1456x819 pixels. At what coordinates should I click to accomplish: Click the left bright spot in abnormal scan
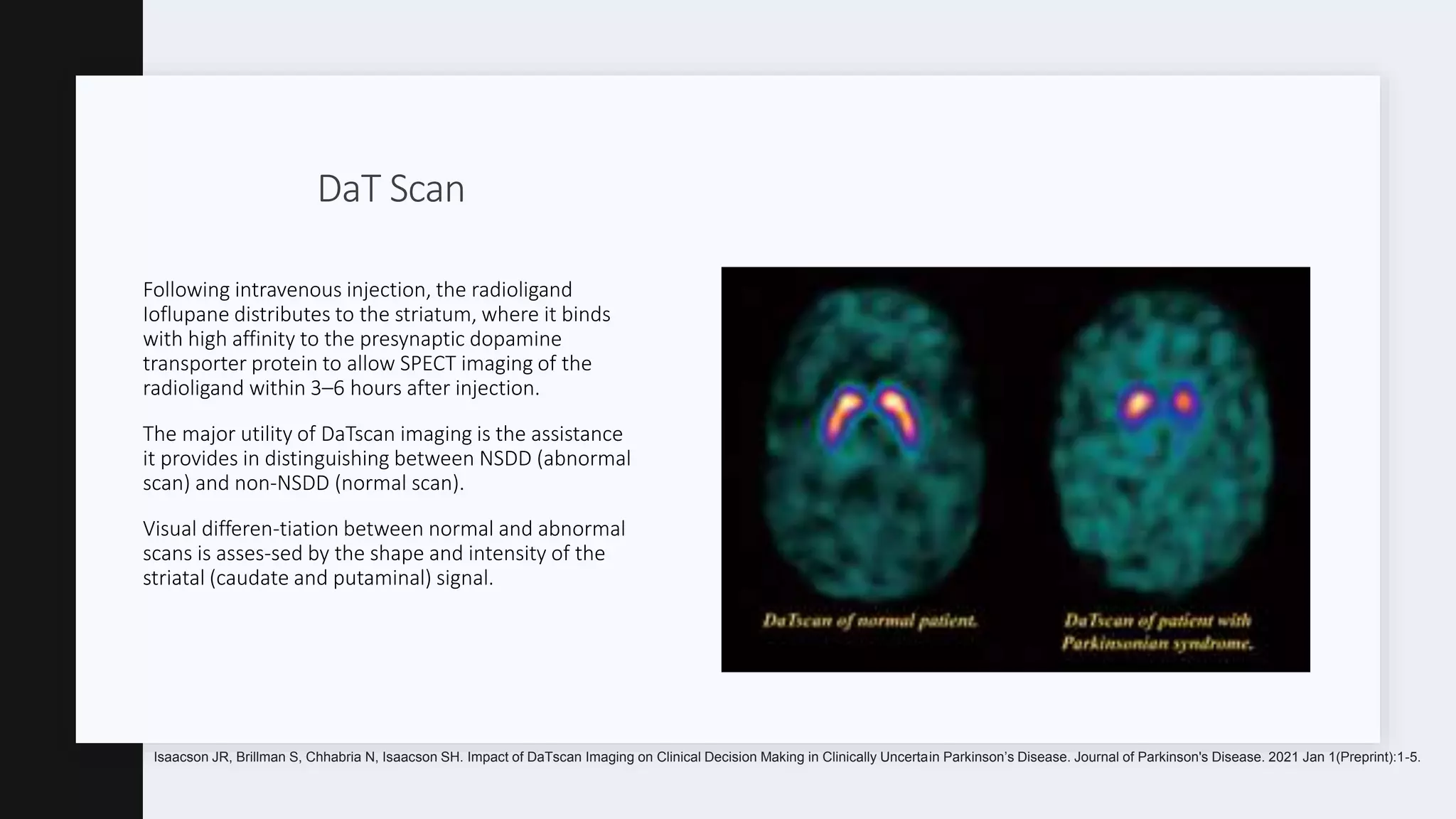point(1137,405)
